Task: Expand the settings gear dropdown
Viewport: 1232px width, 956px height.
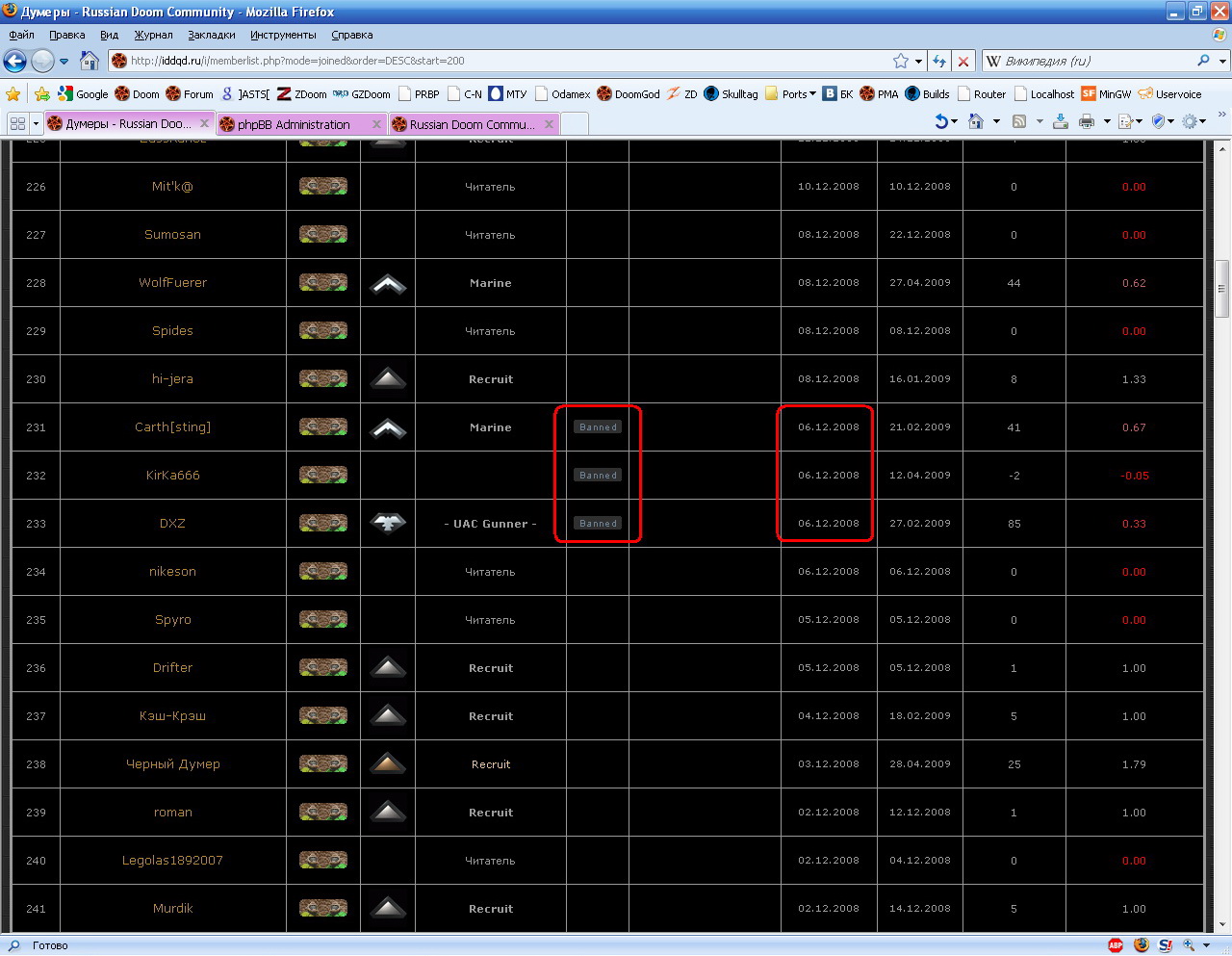Action: tap(1193, 121)
